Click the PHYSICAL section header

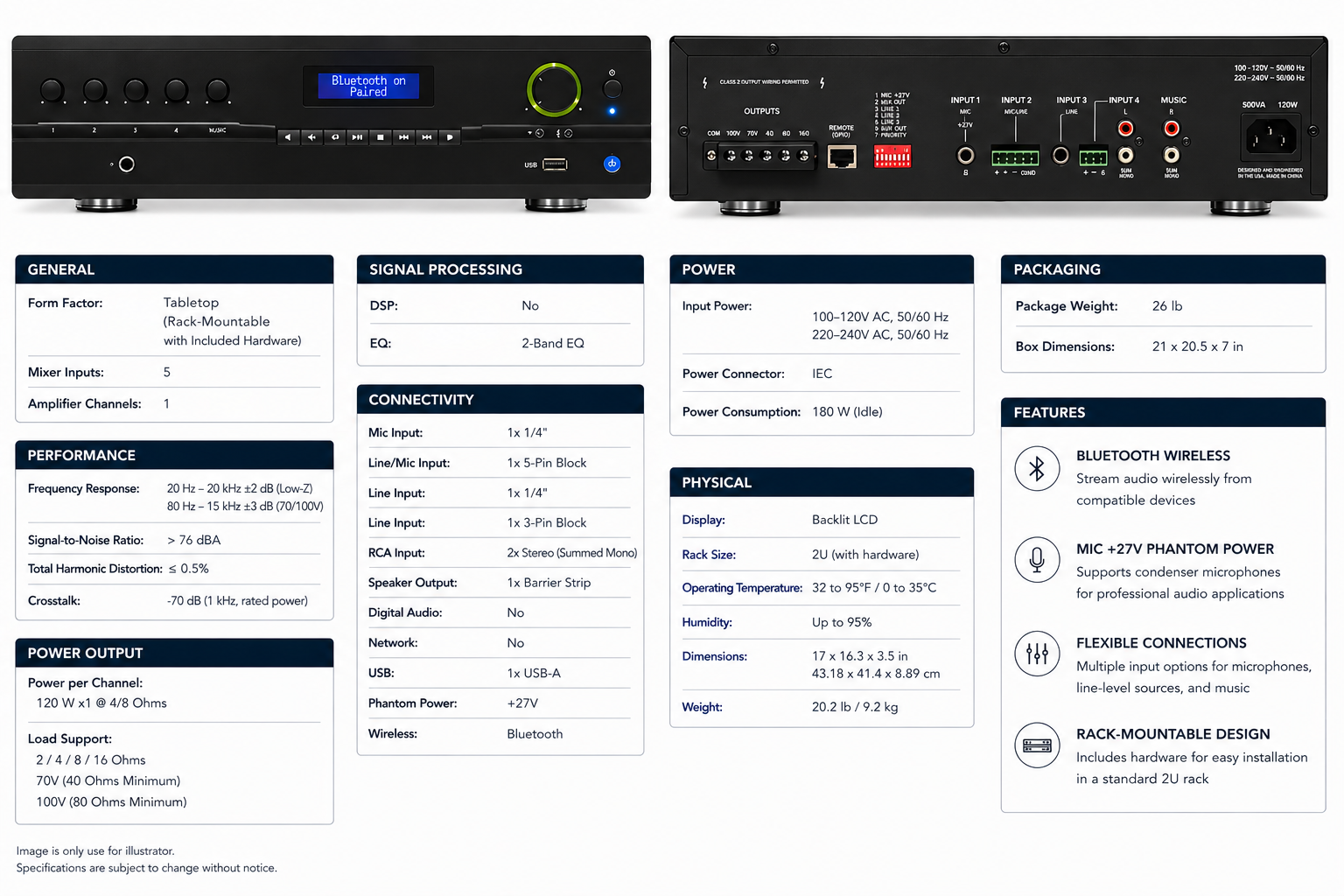(822, 482)
